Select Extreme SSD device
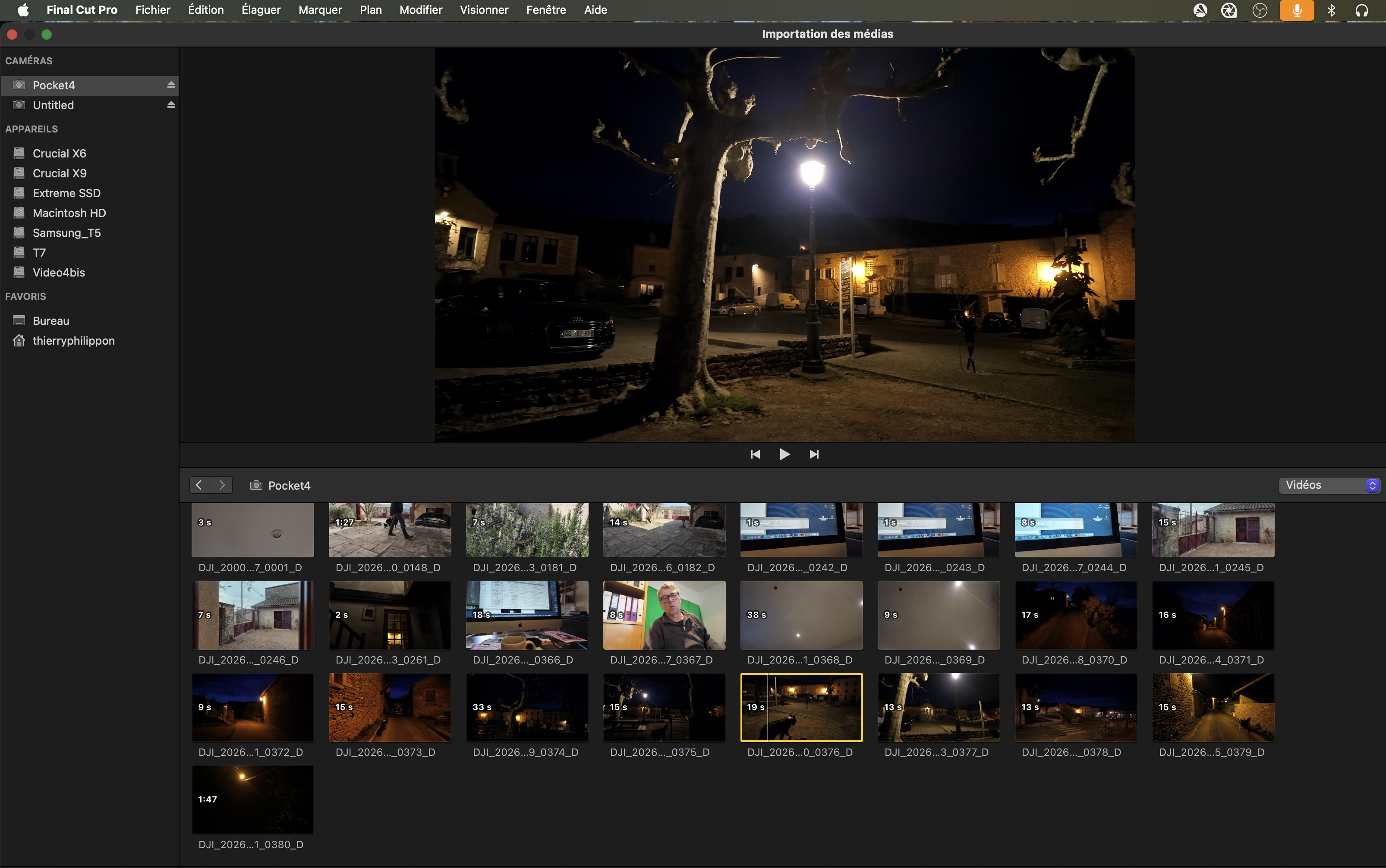This screenshot has height=868, width=1386. point(66,193)
